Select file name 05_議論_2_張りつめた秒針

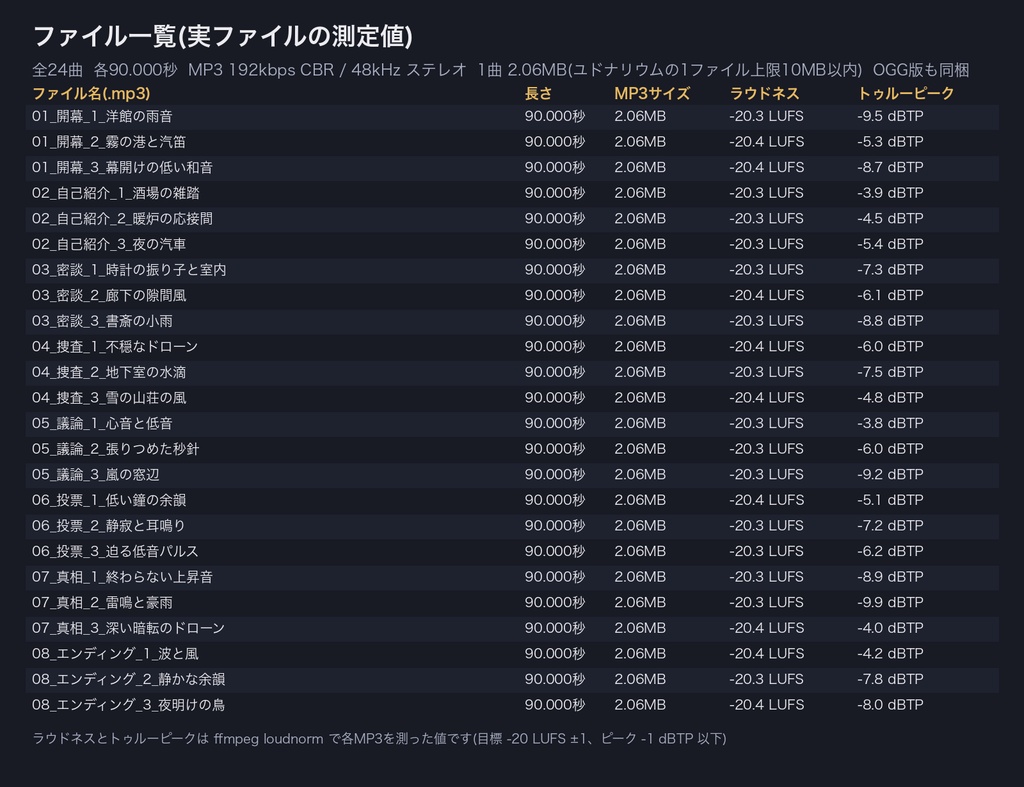(116, 449)
